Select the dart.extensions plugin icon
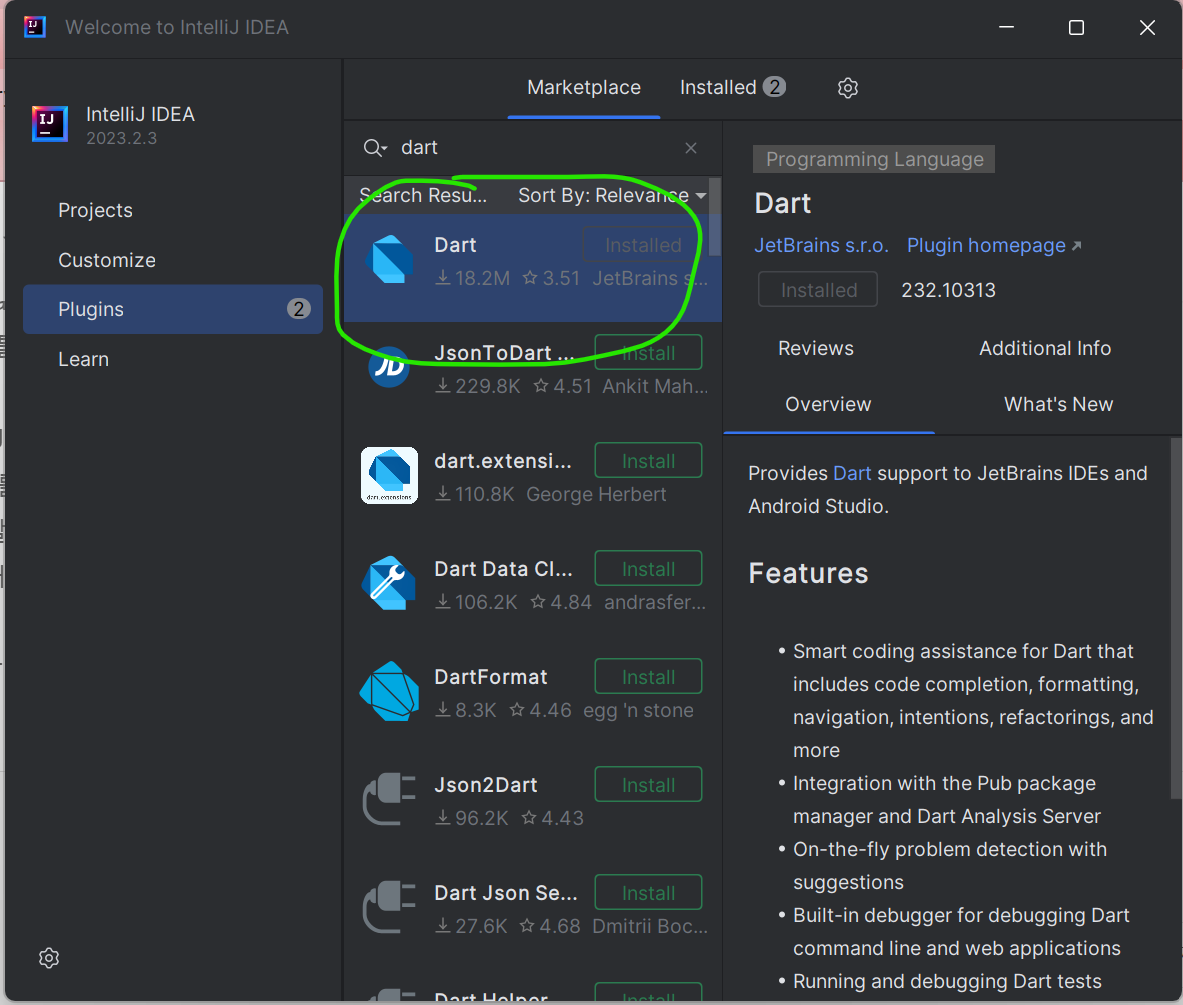Viewport: 1183px width, 1005px height. 389,475
